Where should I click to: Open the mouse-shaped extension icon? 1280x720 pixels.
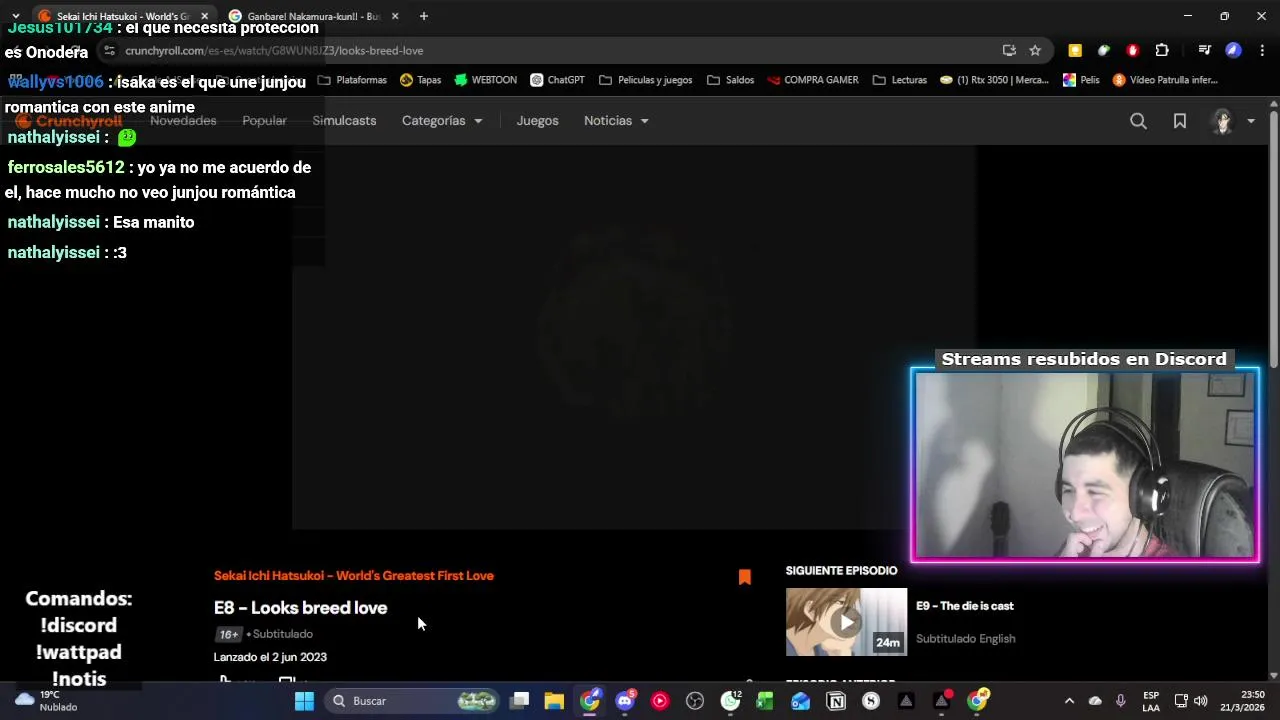point(1104,50)
